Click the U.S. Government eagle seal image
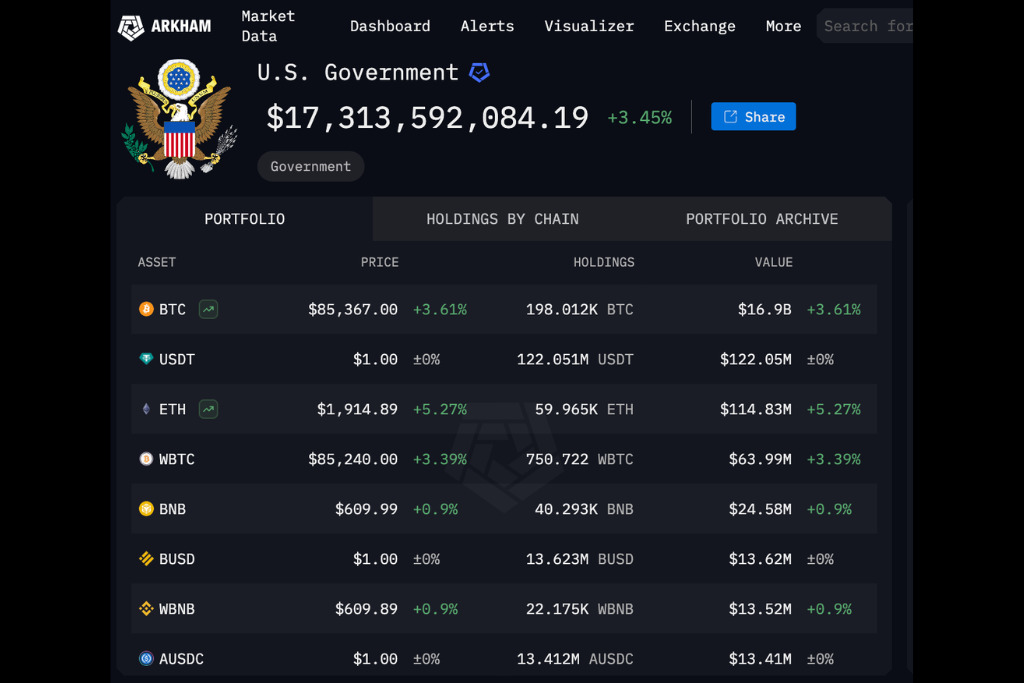The width and height of the screenshot is (1024, 683). (179, 118)
